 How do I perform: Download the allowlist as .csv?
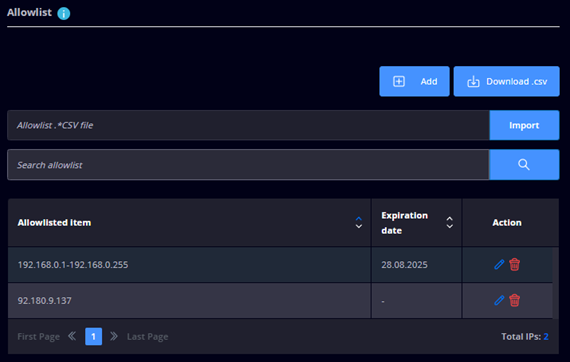click(x=506, y=81)
